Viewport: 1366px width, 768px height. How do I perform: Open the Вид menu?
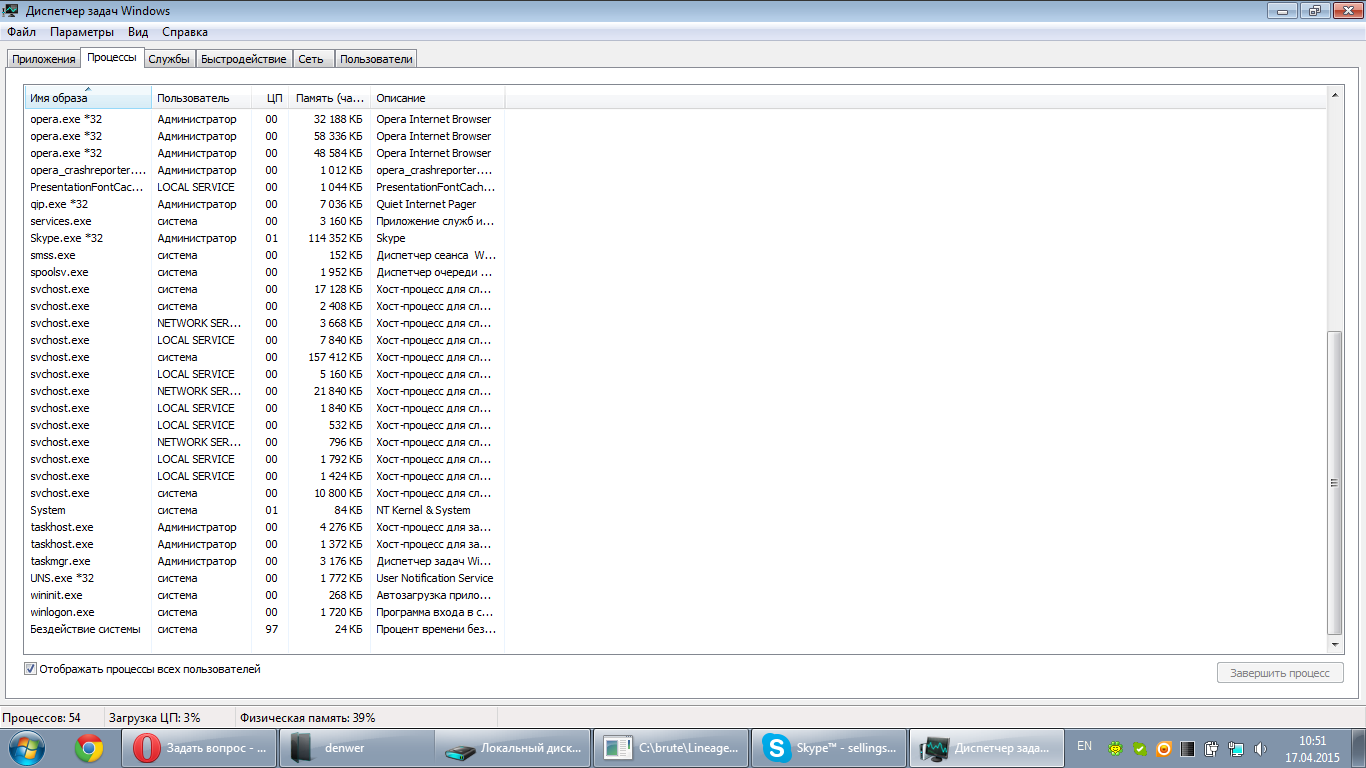(x=138, y=32)
